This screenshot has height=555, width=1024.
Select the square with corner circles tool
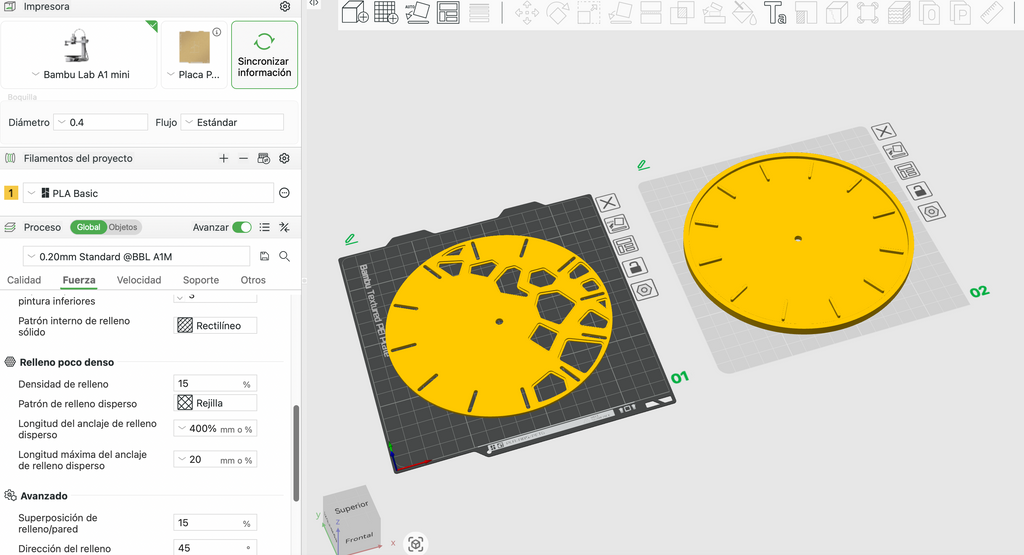pos(867,13)
